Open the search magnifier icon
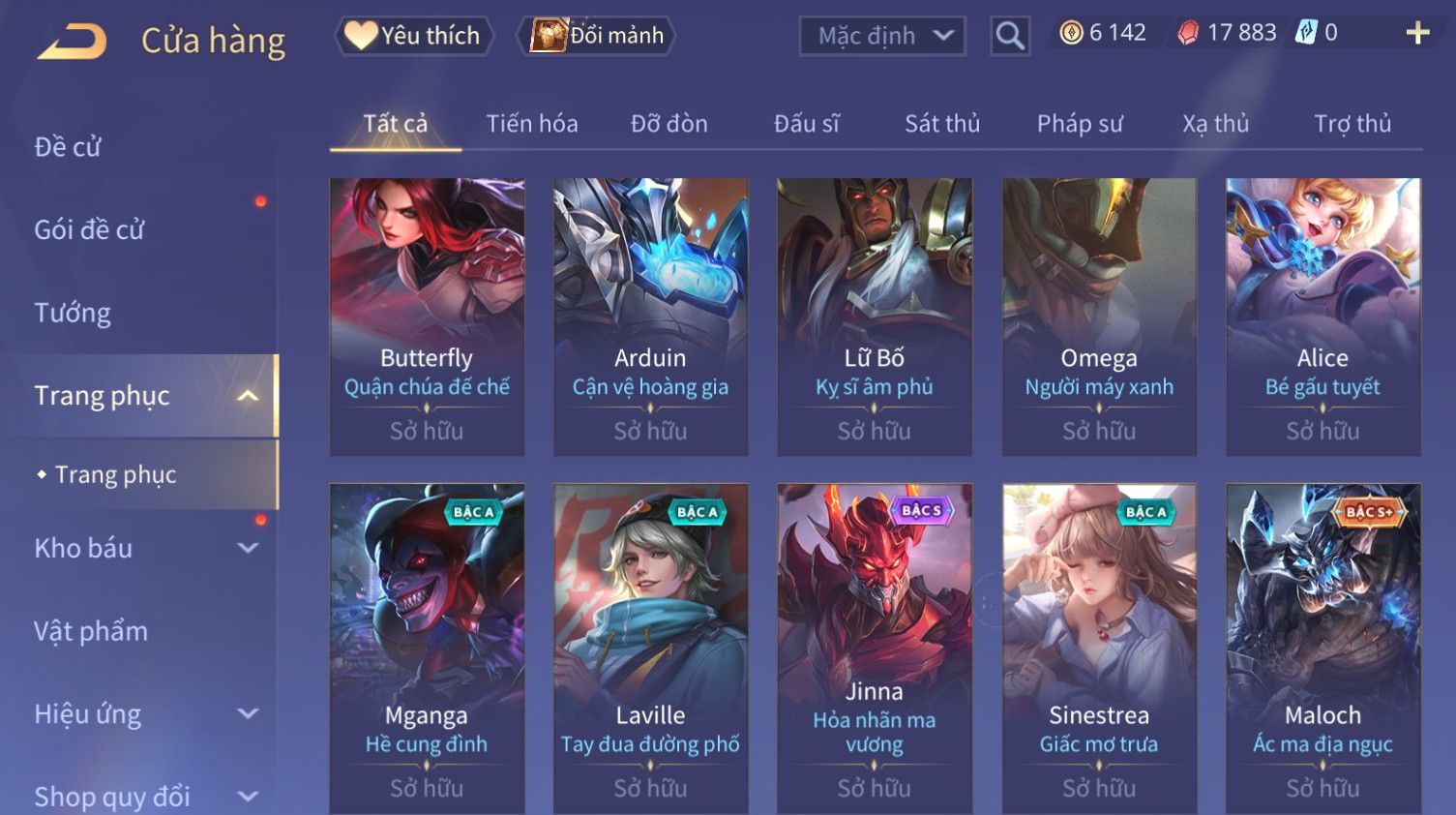This screenshot has width=1456, height=815. (1009, 36)
